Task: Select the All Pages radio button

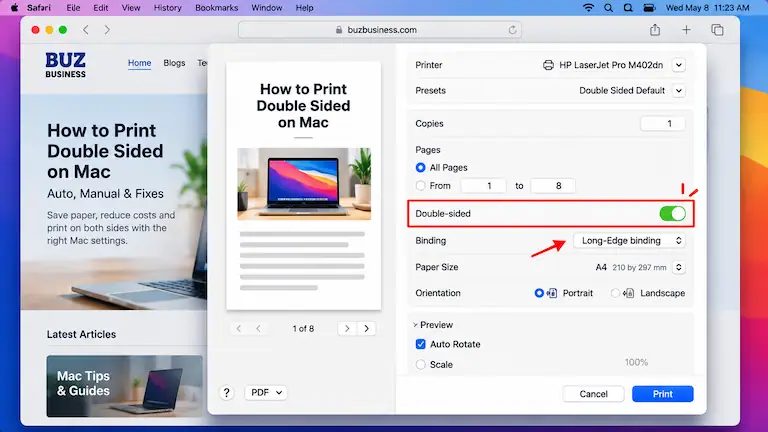Action: click(x=420, y=168)
